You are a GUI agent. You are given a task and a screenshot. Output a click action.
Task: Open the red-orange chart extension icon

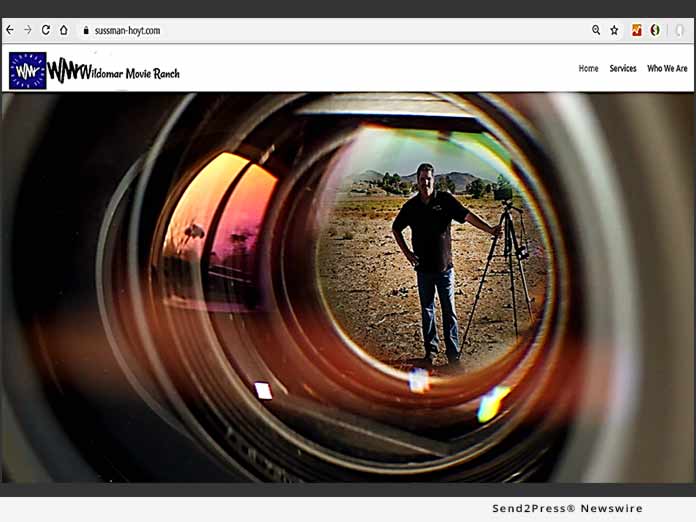[637, 30]
